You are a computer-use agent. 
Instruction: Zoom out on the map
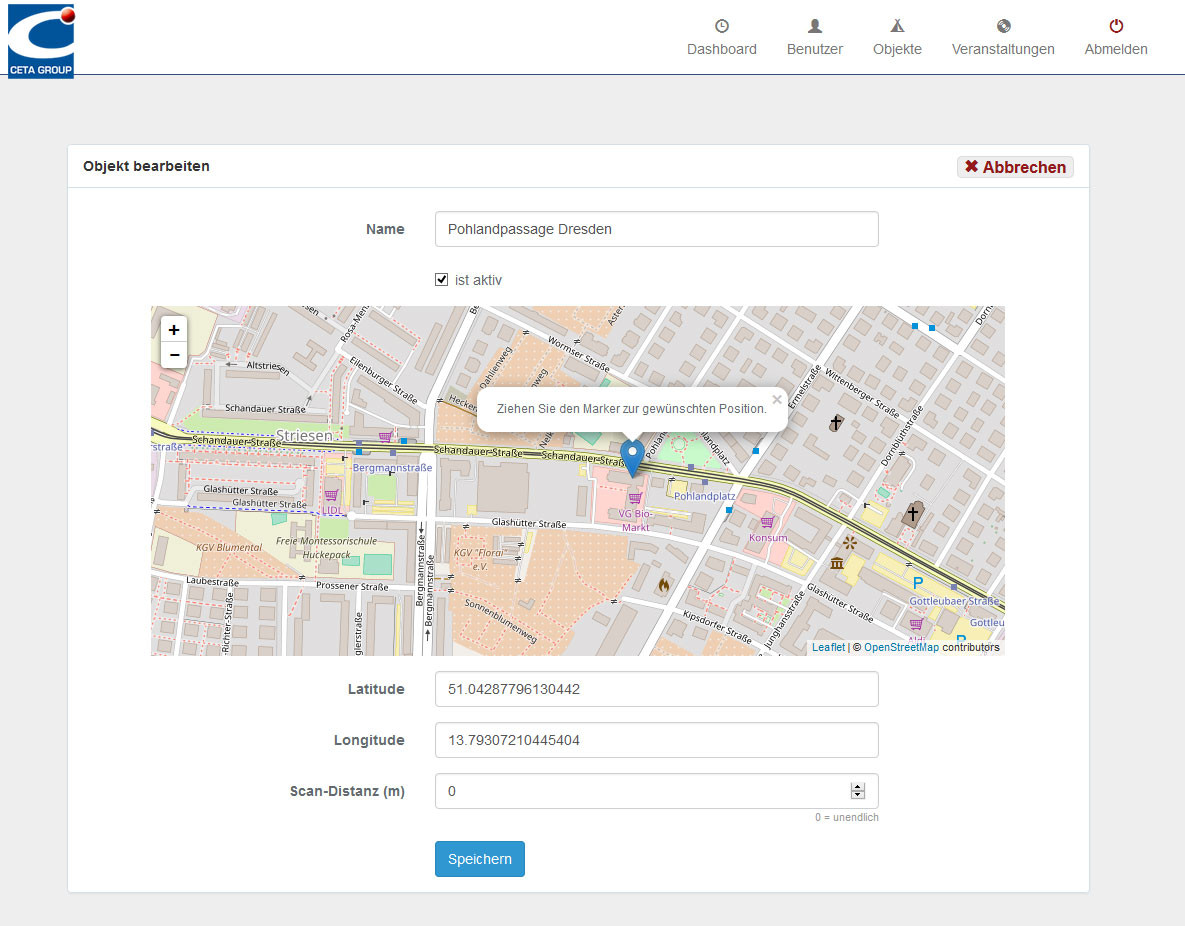pos(174,355)
